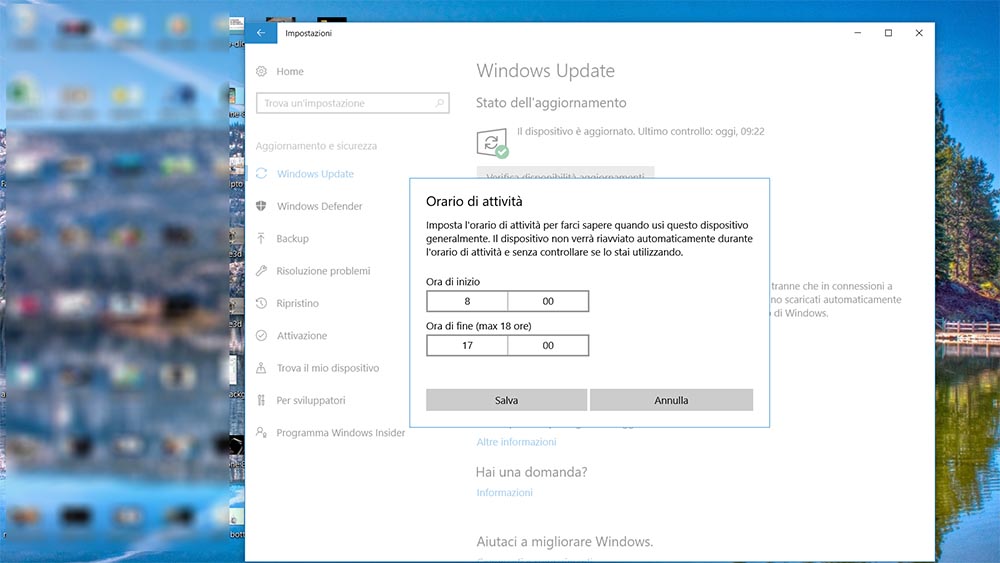Click the Windows Update page heading
Image resolution: width=1000 pixels, height=563 pixels.
tap(545, 71)
